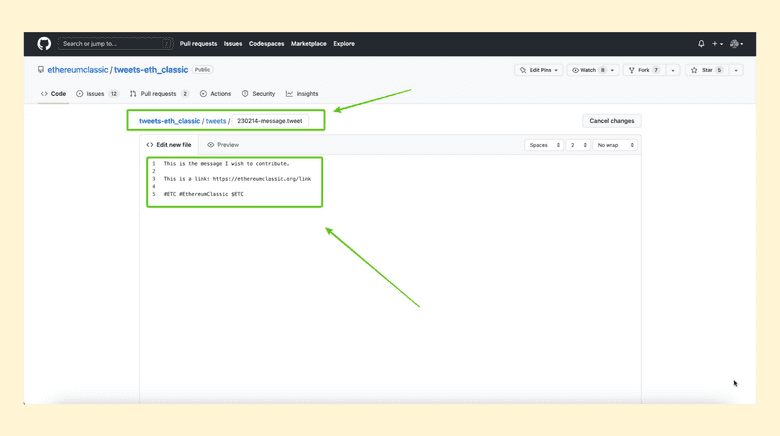Screen dimensions: 780x436
Task: Click the Star repository button
Action: pyautogui.click(x=706, y=70)
